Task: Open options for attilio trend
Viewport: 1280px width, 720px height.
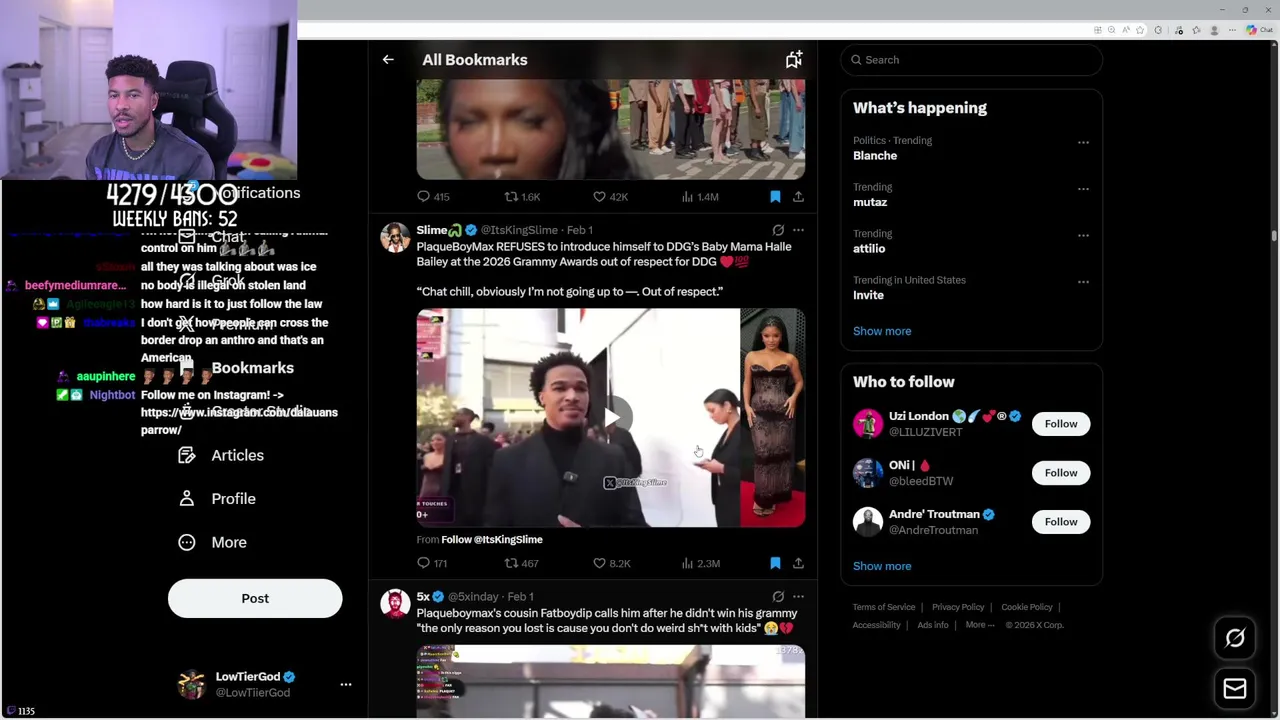Action: (x=1083, y=235)
